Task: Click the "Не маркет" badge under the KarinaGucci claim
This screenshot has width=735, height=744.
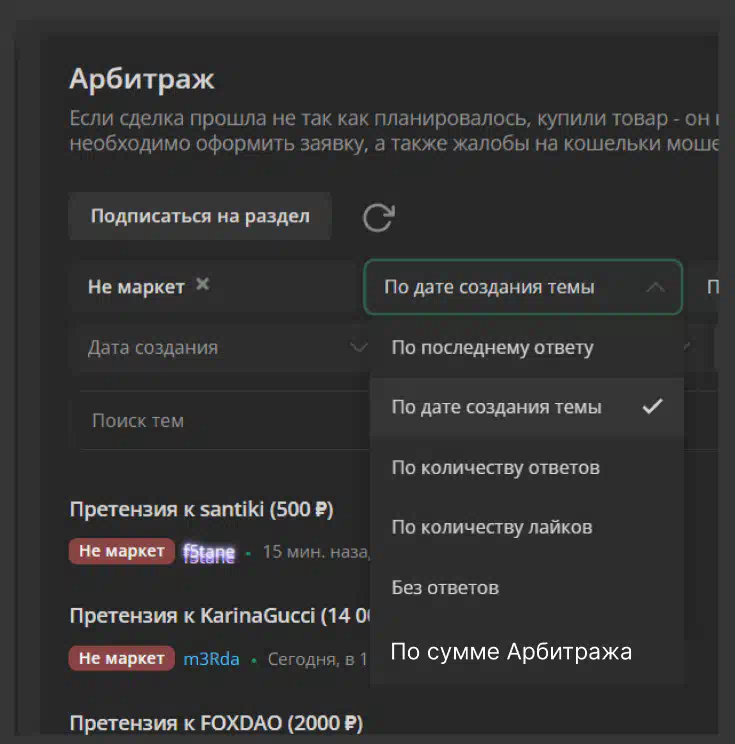Action: 121,658
